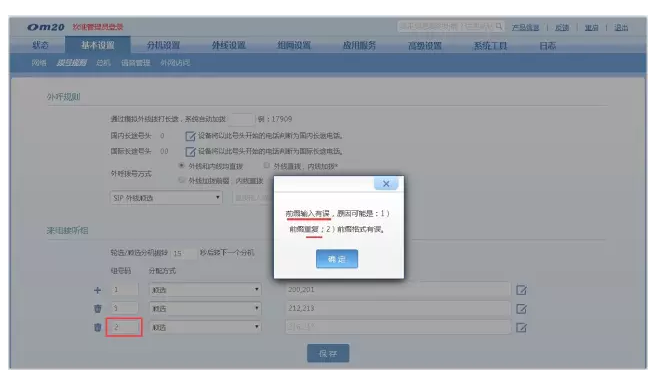Open allocation dropdown for group 2
This screenshot has width=661, height=381.
[x=205, y=327]
